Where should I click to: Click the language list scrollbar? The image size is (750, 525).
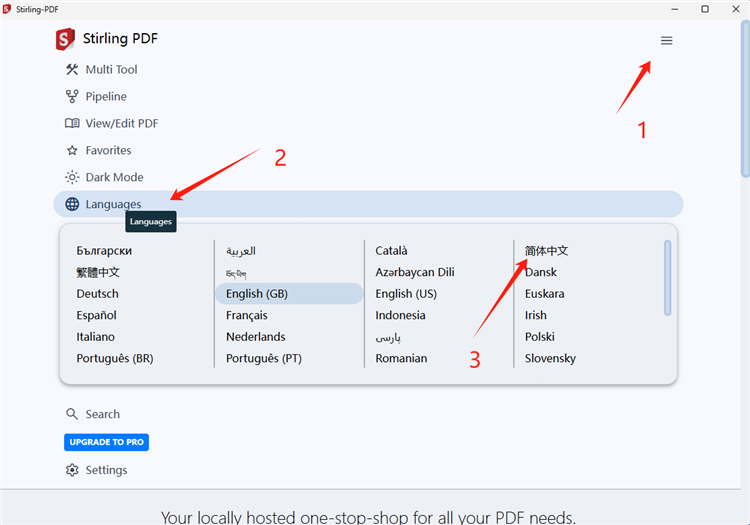pos(667,278)
